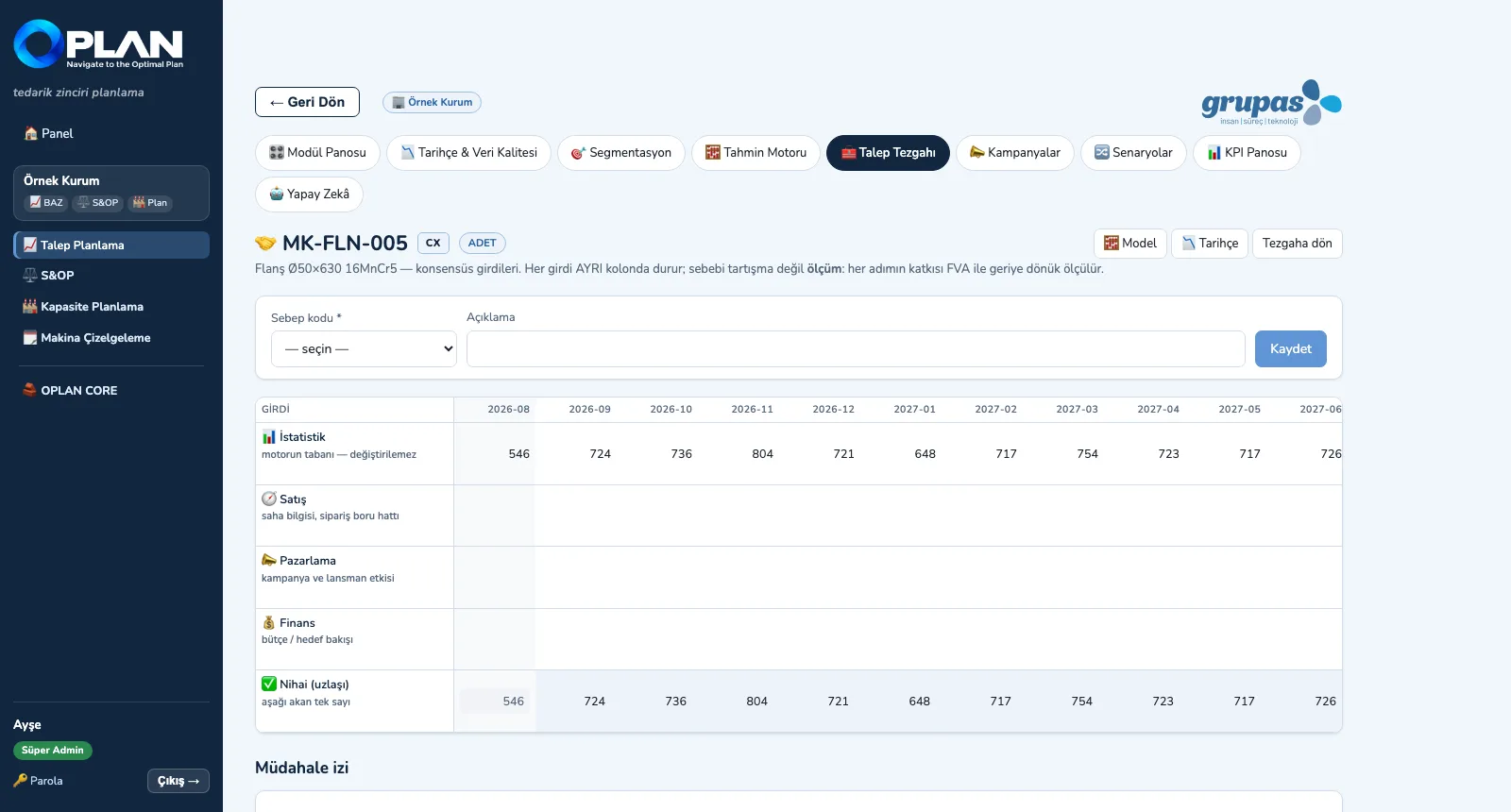Select the Tahmin Motoru tab

[755, 153]
